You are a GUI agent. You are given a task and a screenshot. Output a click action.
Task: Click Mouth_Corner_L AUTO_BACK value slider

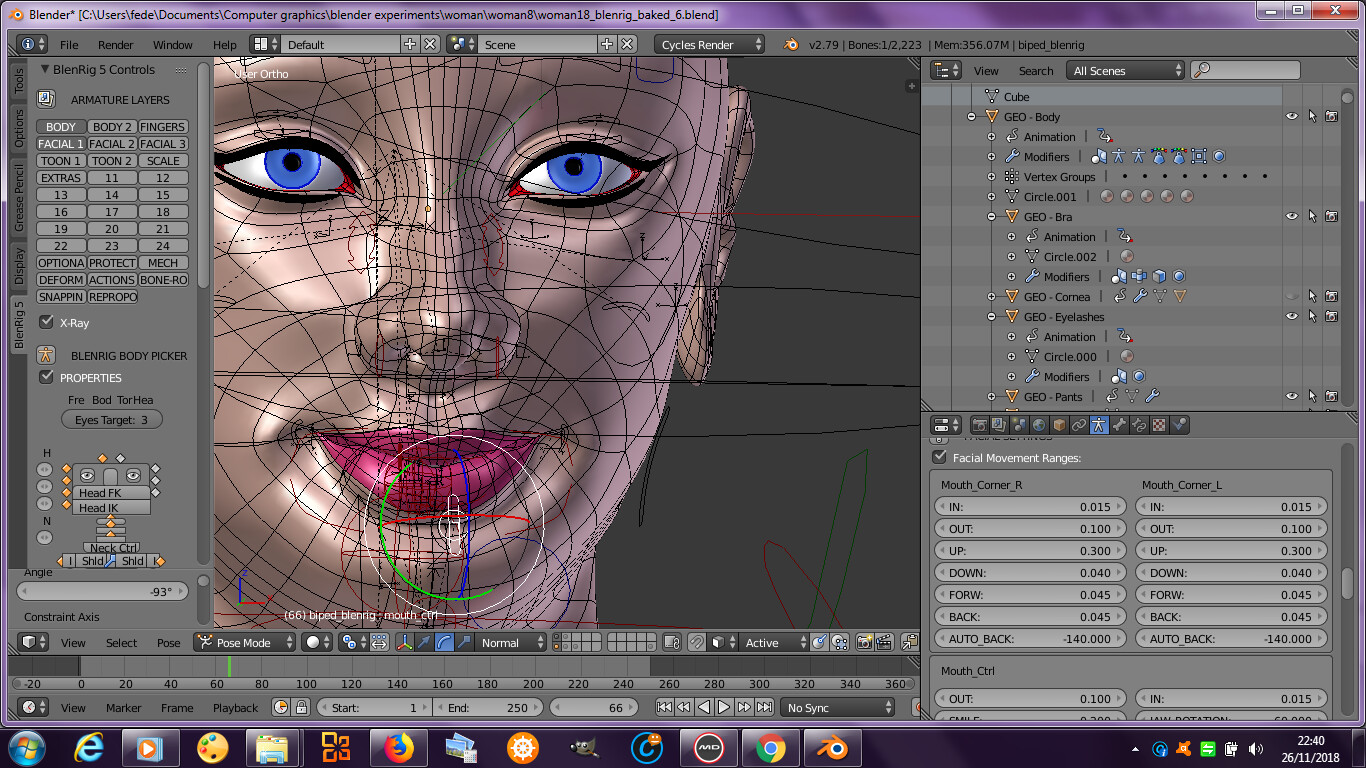click(x=1231, y=639)
